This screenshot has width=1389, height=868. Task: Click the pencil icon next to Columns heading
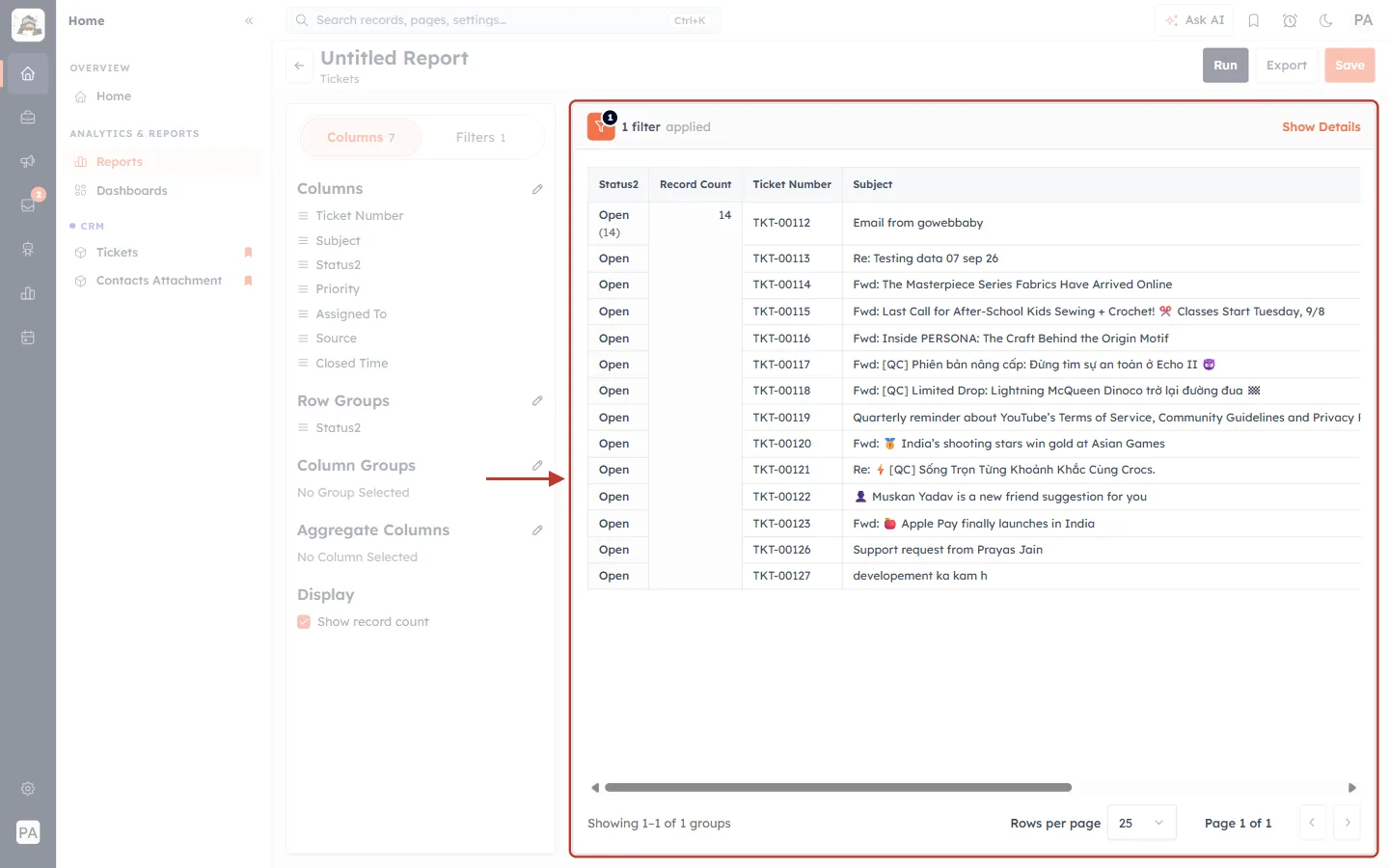tap(537, 189)
